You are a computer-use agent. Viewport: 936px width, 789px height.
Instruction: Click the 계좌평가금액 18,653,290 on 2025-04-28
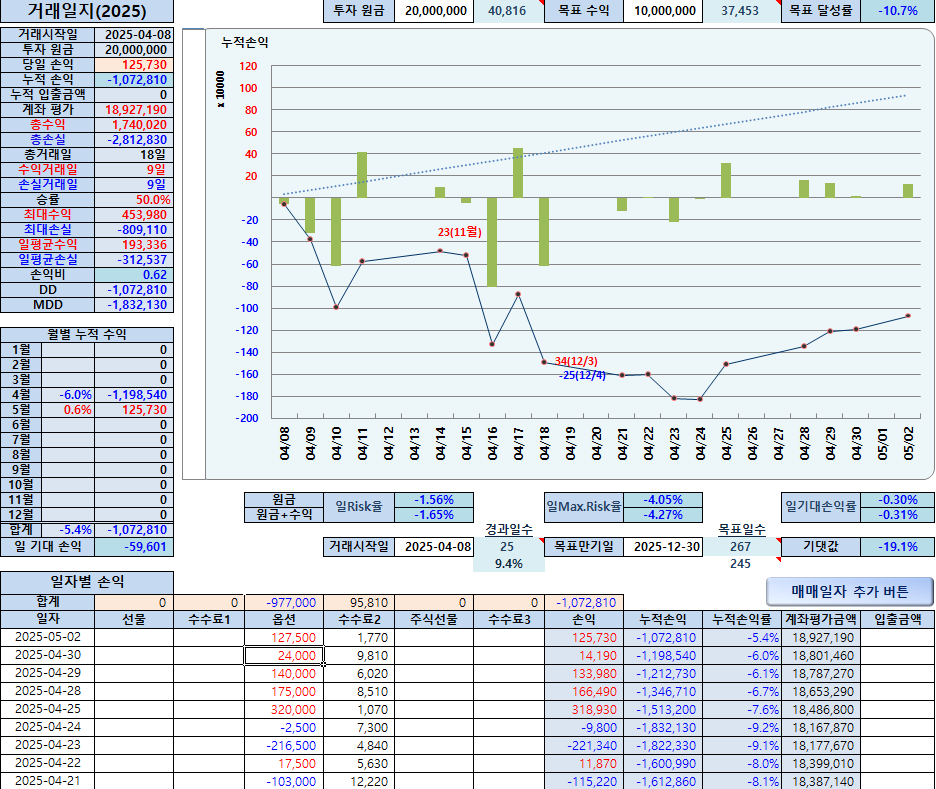coord(820,692)
